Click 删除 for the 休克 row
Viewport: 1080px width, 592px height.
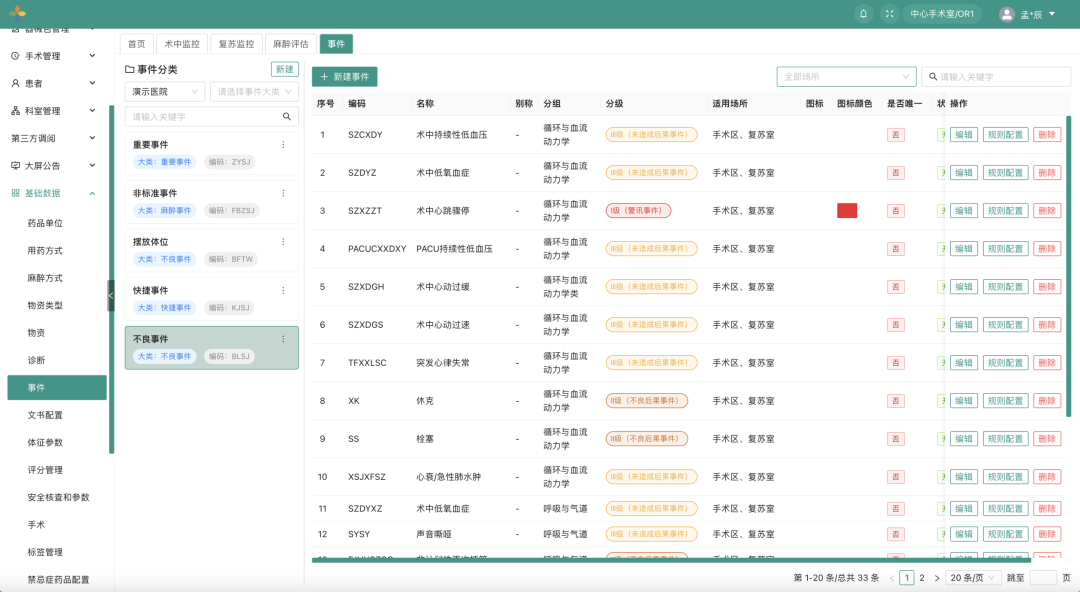click(x=1047, y=401)
